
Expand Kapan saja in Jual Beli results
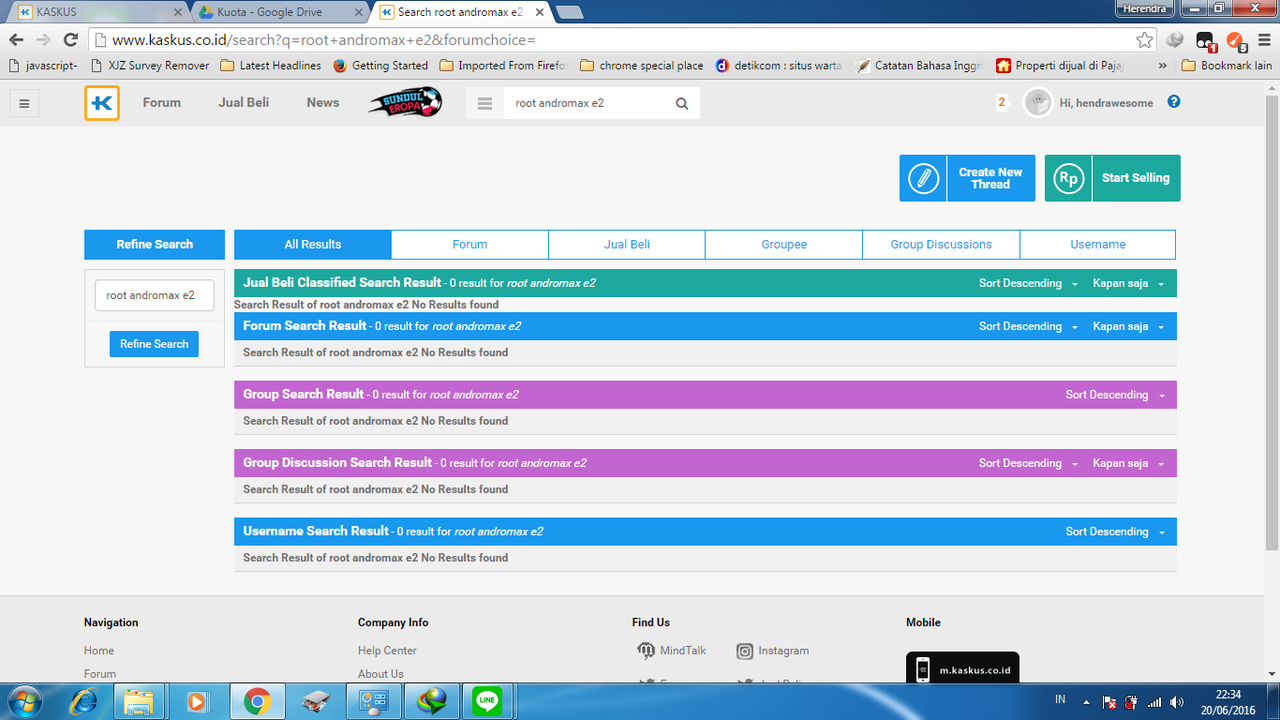(x=1128, y=284)
